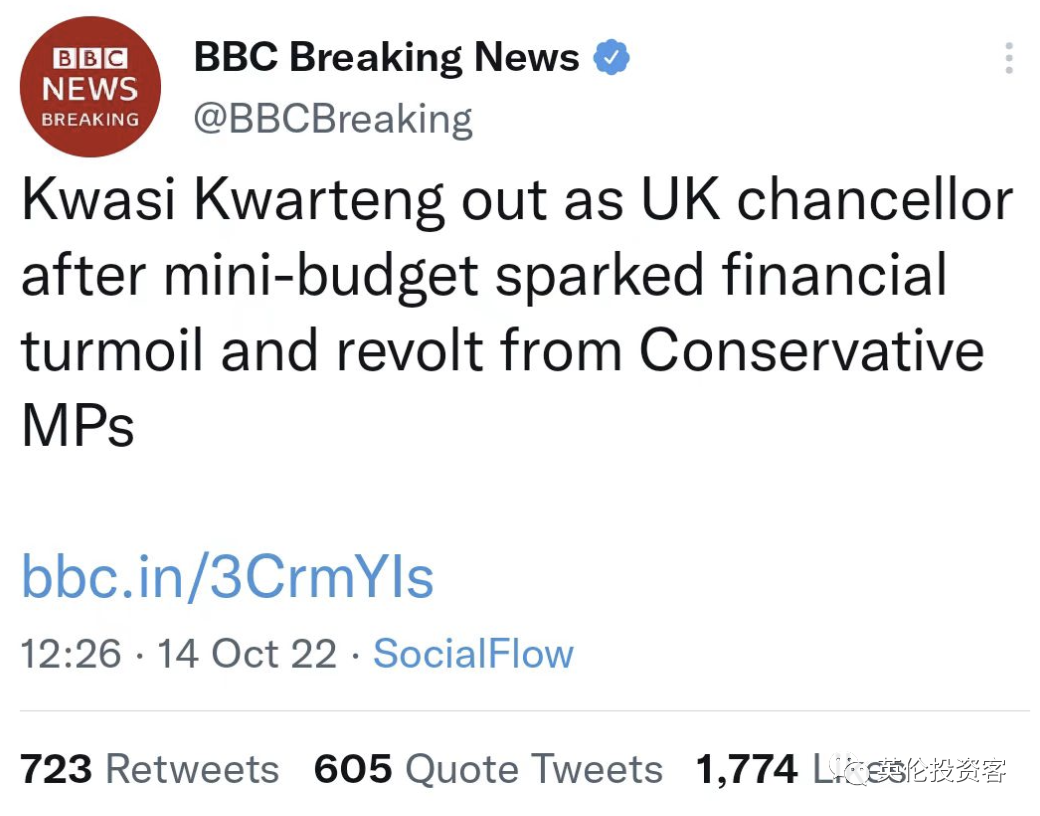Click the 英伦投资客 watermark text
The image size is (1040, 816).
pyautogui.click(x=941, y=770)
